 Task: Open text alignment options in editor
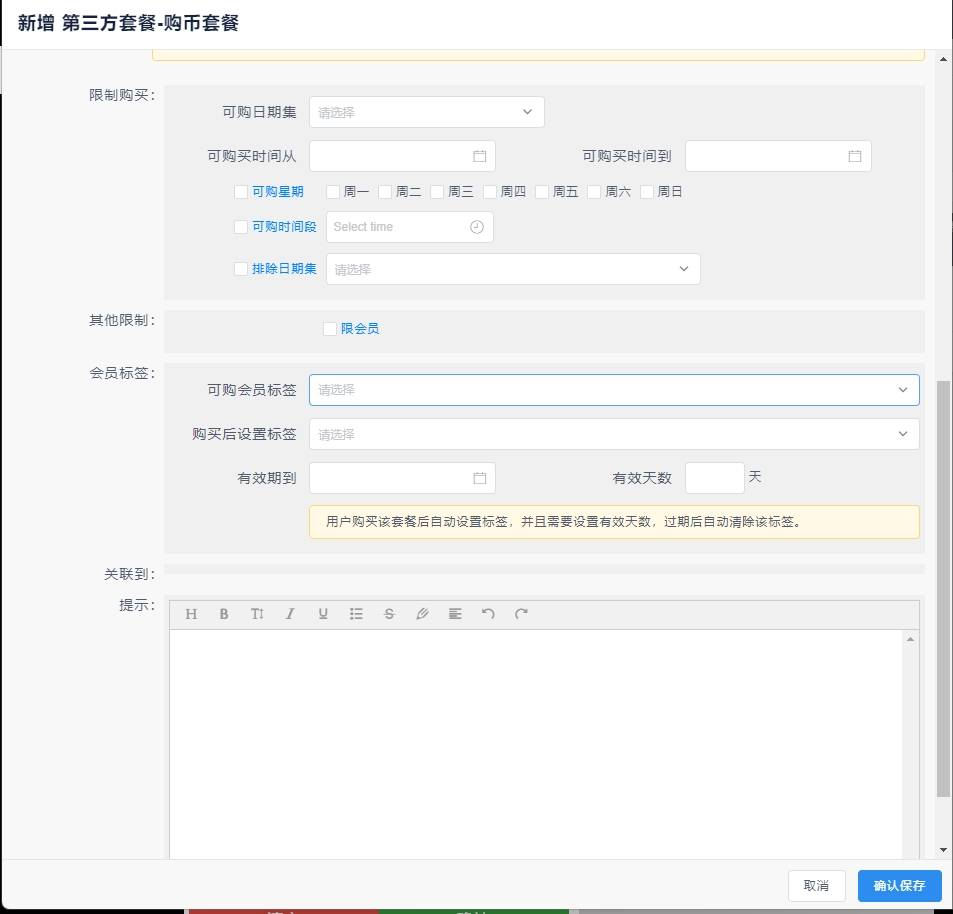pos(455,614)
